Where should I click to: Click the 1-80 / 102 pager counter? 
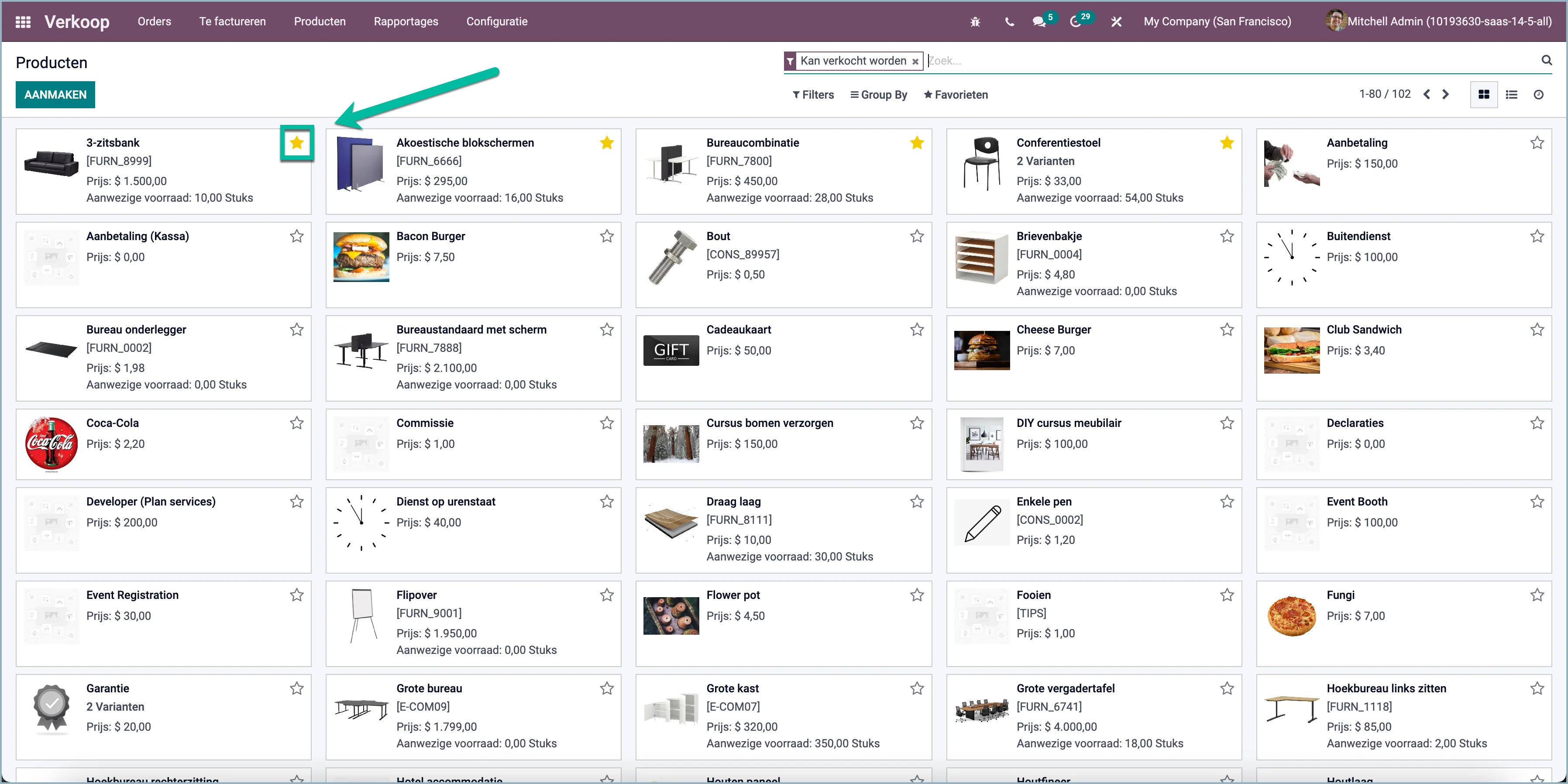pos(1385,94)
